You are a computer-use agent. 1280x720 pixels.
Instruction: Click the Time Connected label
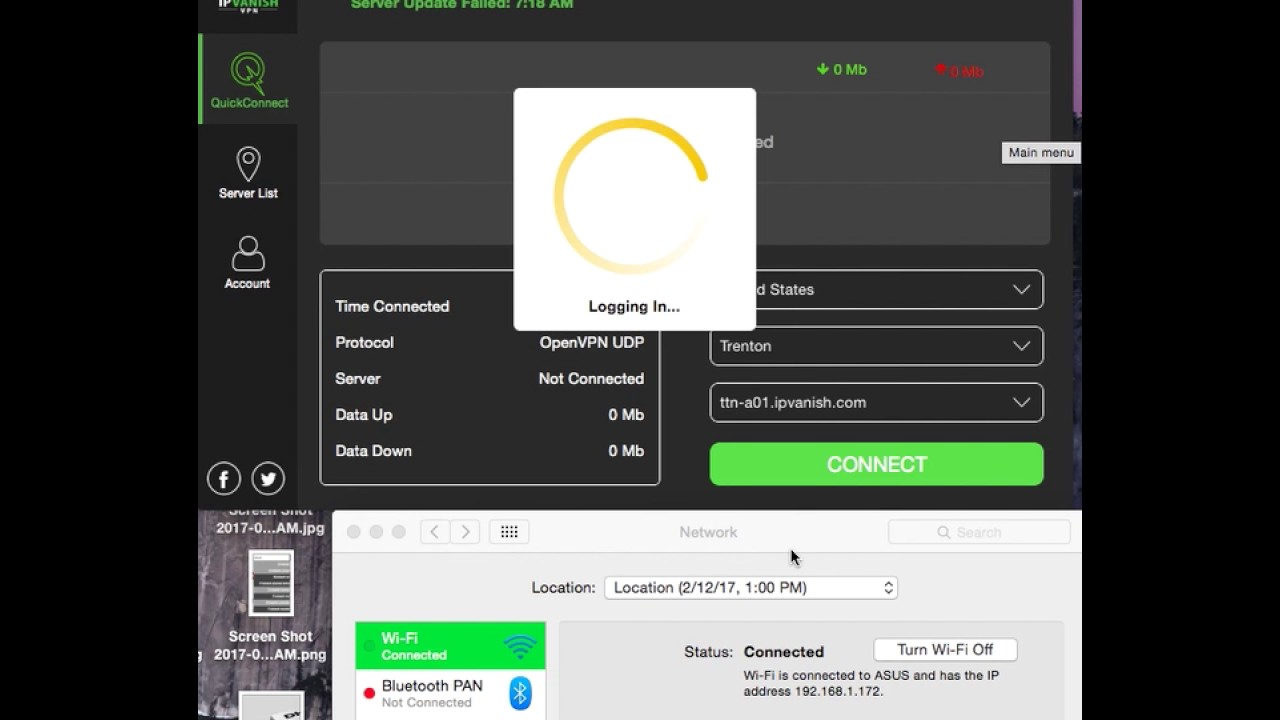[392, 306]
